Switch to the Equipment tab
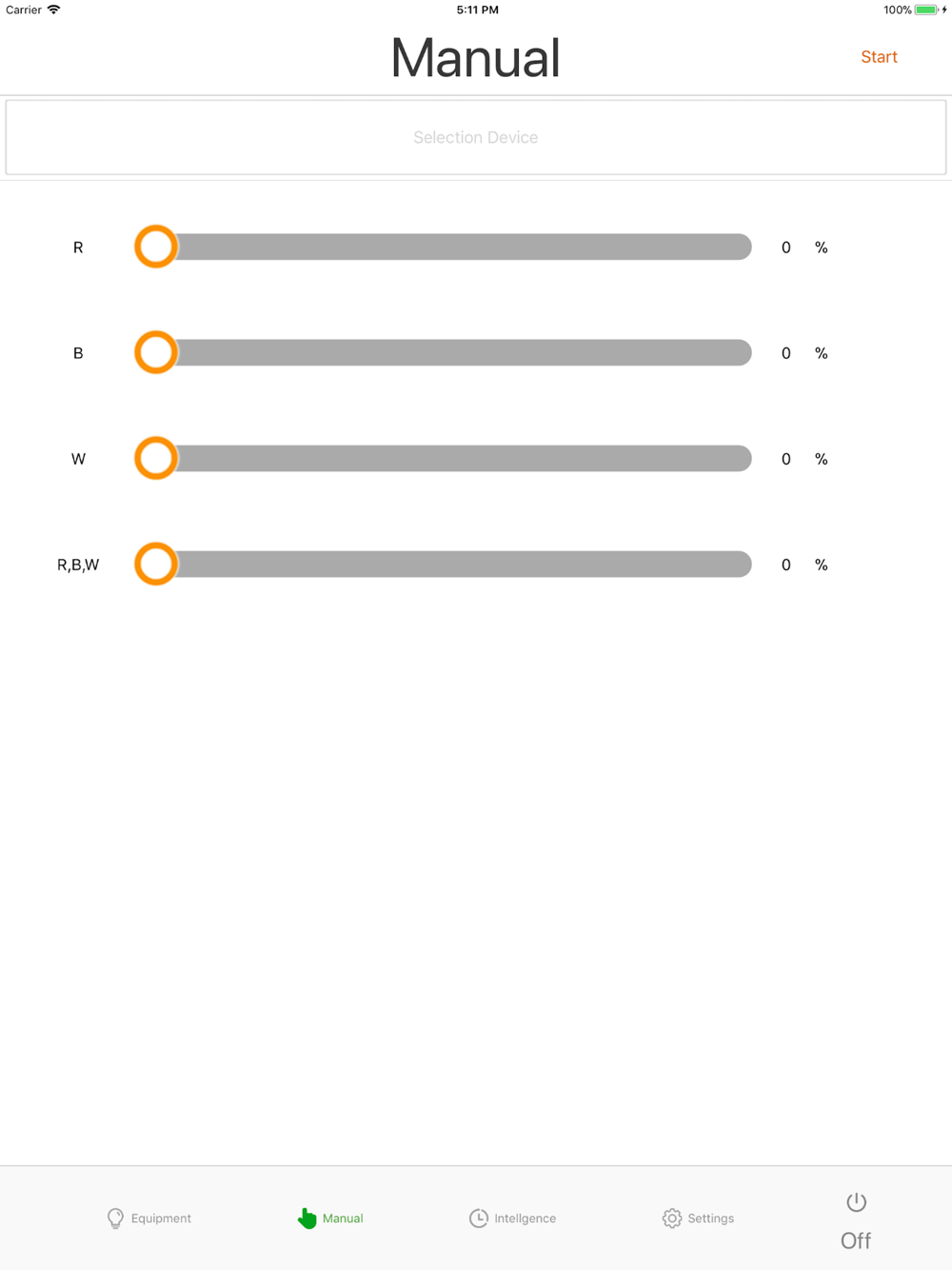Viewport: 952px width, 1270px height. coord(149,1218)
